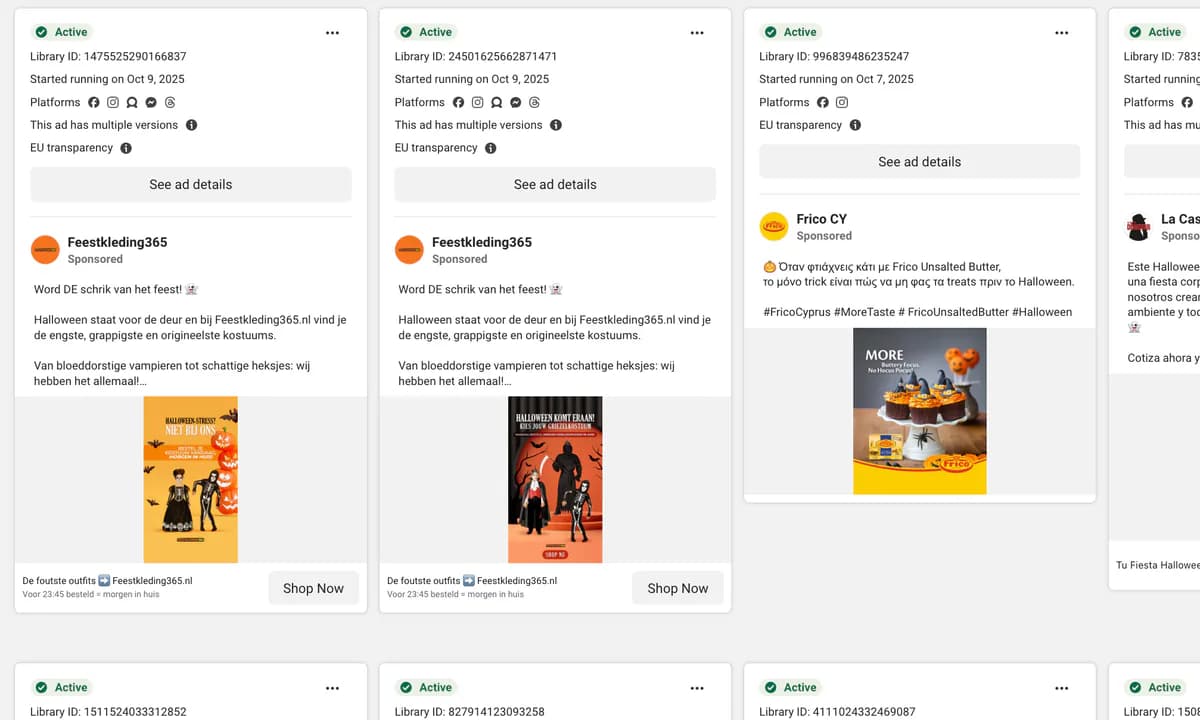Click the Messenger platform icon on ad 24501625662871471
This screenshot has width=1200, height=720.
point(516,102)
